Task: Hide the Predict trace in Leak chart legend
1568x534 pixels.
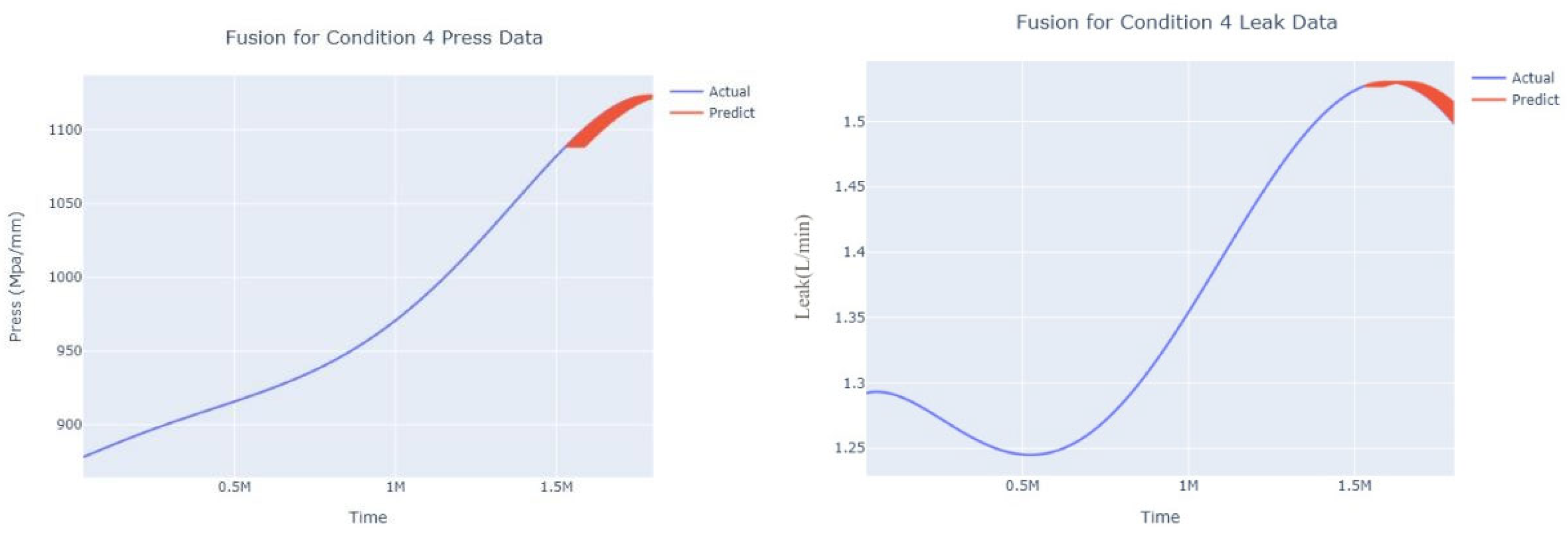Action: coord(1535,99)
